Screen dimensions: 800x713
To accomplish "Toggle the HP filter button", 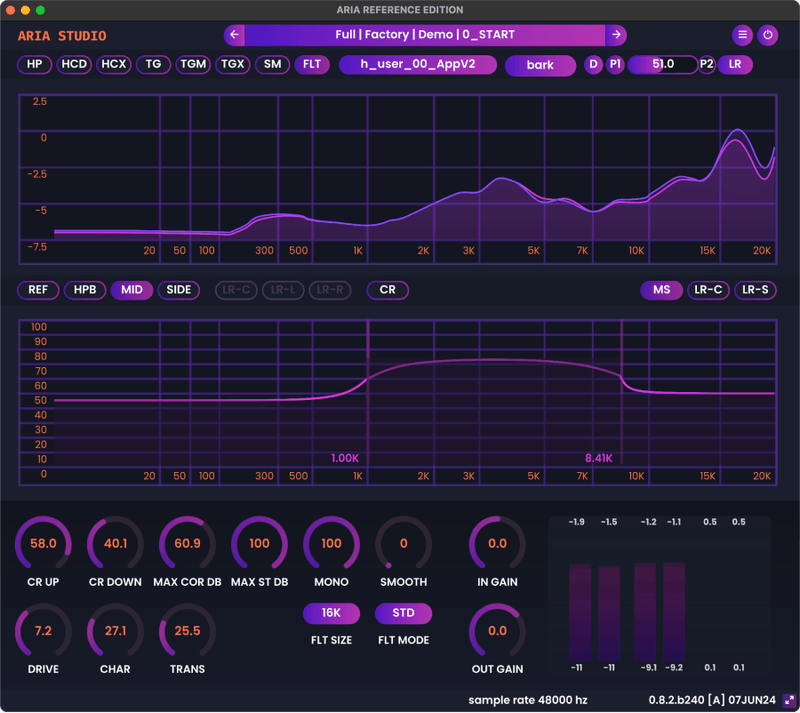I will coord(34,64).
